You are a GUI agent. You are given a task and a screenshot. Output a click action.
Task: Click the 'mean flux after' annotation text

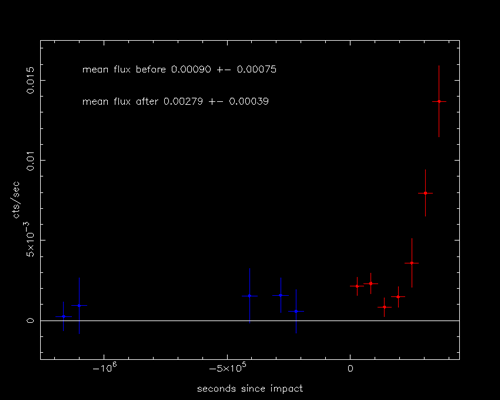pyautogui.click(x=175, y=101)
